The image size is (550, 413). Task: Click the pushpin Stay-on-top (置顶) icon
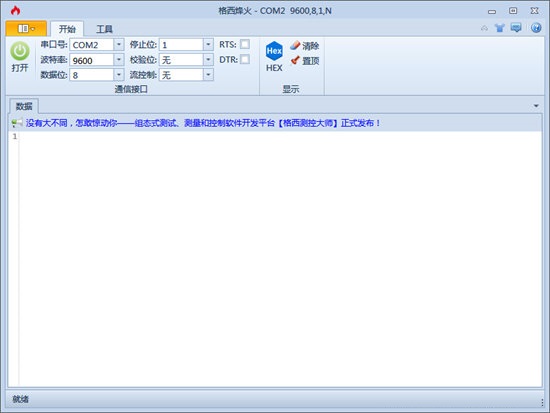click(295, 60)
